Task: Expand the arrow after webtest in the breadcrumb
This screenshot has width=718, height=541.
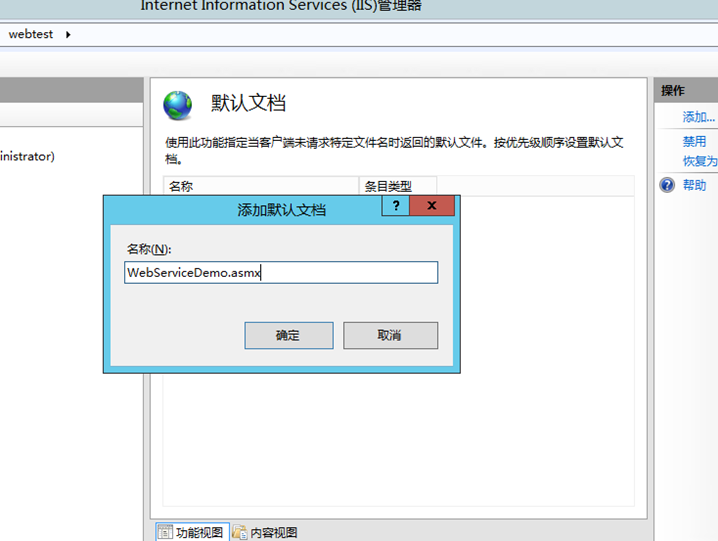Action: 68,34
